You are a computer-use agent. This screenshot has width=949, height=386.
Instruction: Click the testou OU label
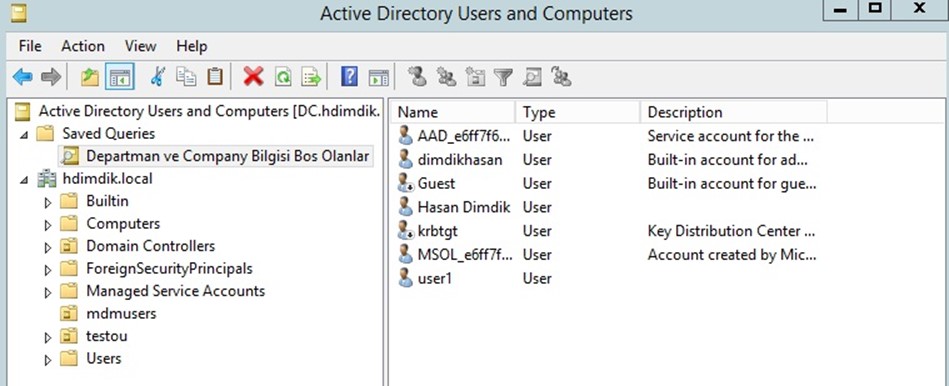[107, 336]
